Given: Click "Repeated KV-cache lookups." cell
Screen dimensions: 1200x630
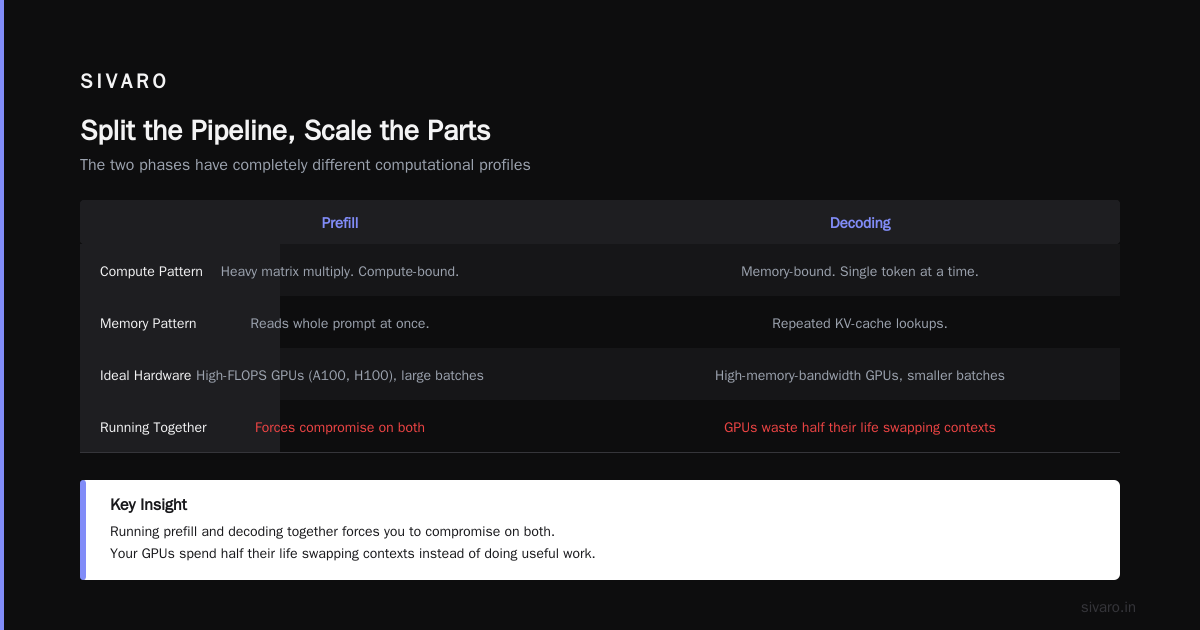Looking at the screenshot, I should point(860,323).
